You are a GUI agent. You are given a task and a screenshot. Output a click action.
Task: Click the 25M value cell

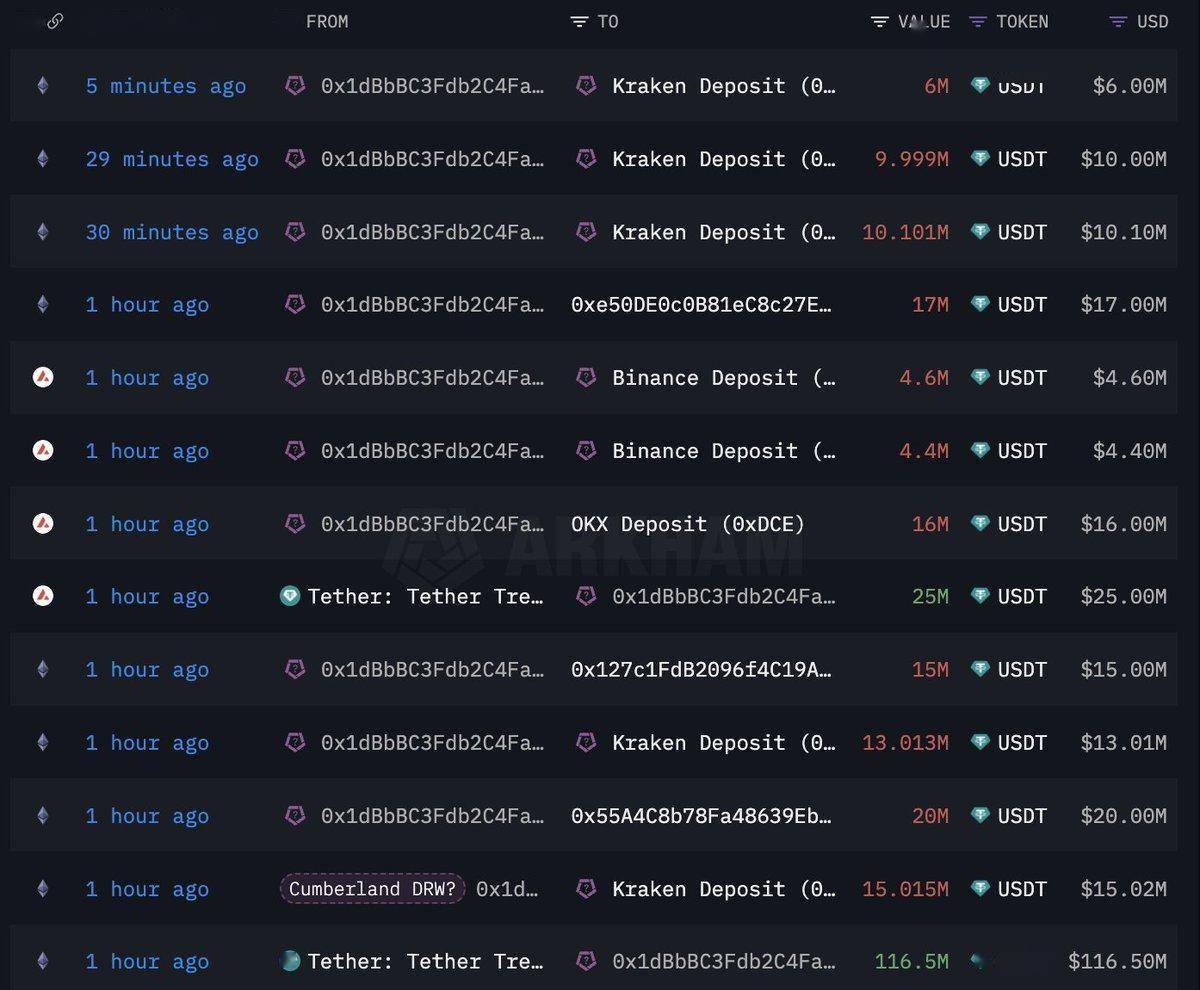pyautogui.click(x=930, y=596)
